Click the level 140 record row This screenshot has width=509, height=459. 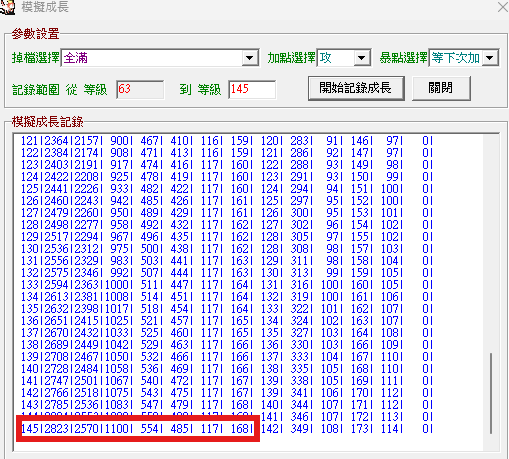[227, 369]
